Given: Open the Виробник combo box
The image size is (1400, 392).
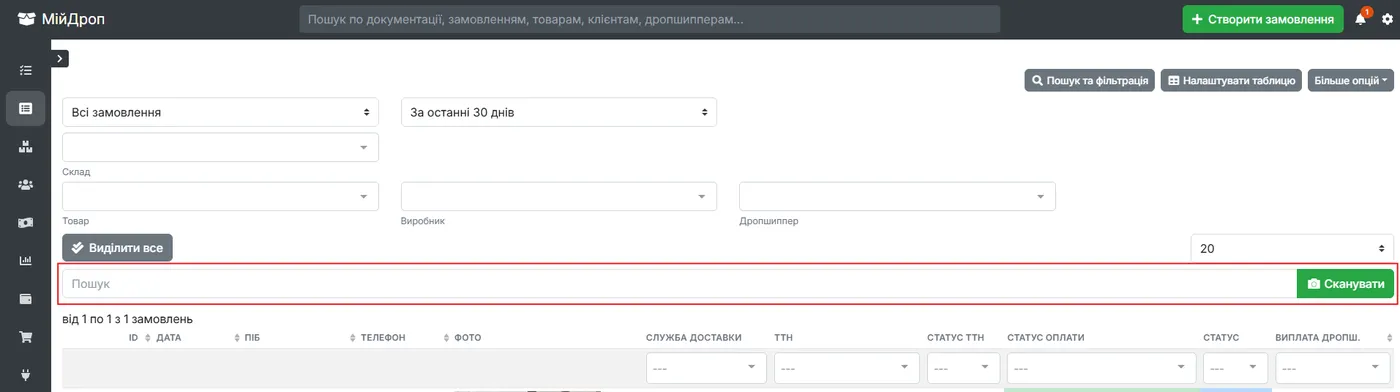Looking at the screenshot, I should 559,196.
